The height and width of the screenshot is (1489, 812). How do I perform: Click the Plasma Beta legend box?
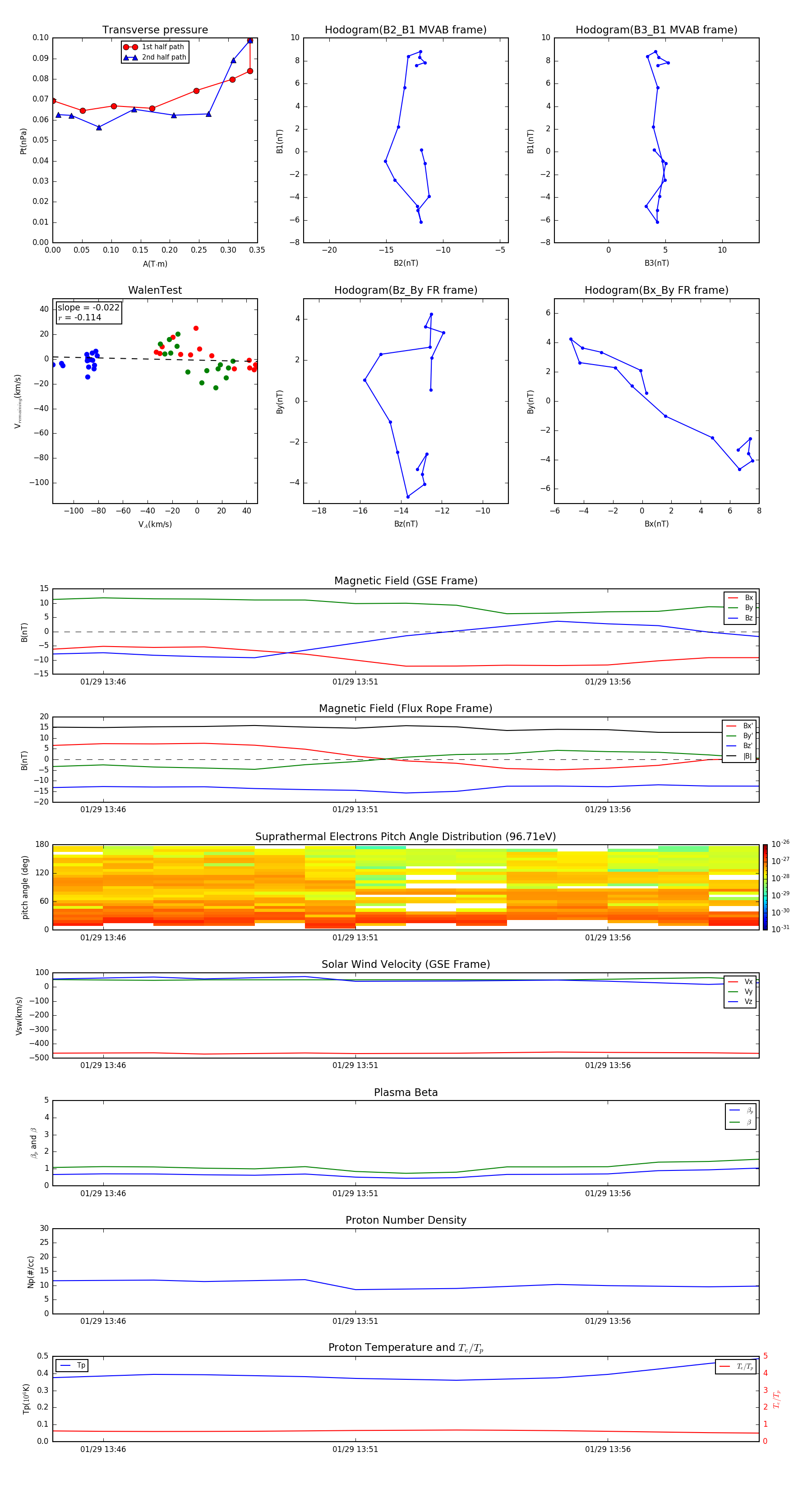tap(740, 1116)
